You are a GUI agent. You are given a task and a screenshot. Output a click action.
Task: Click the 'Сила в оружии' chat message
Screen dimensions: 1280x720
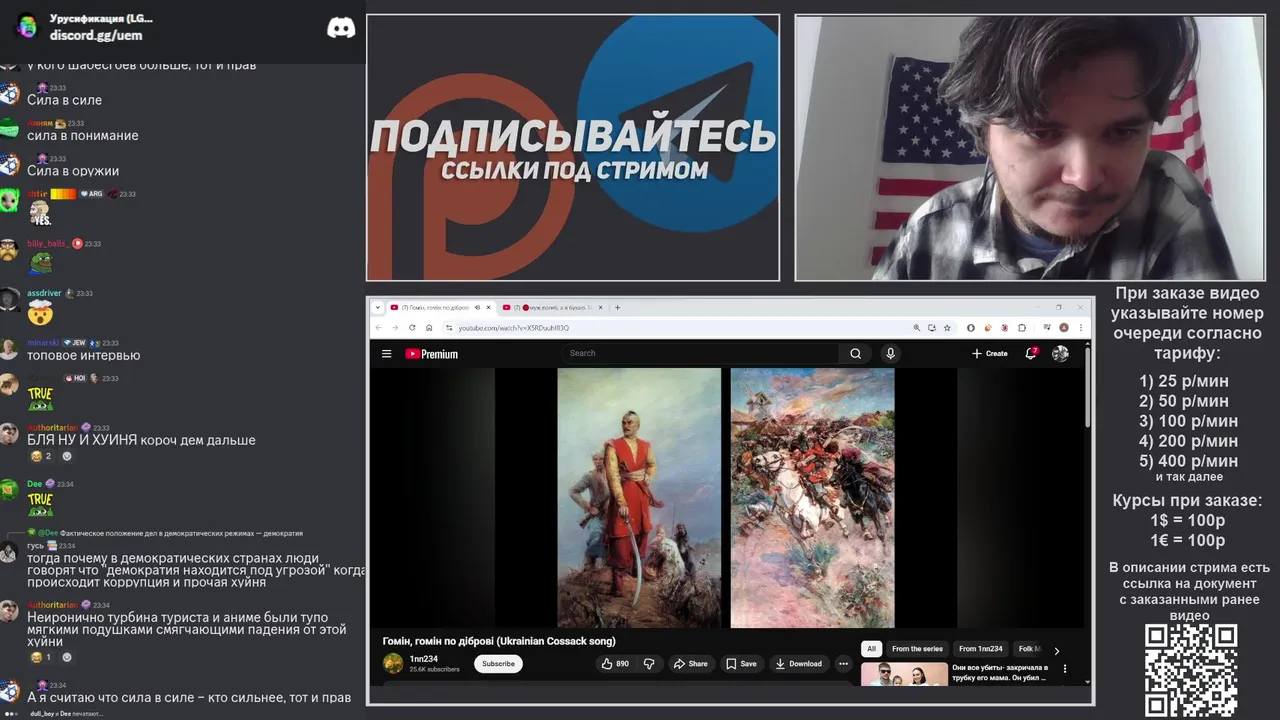pyautogui.click(x=73, y=171)
